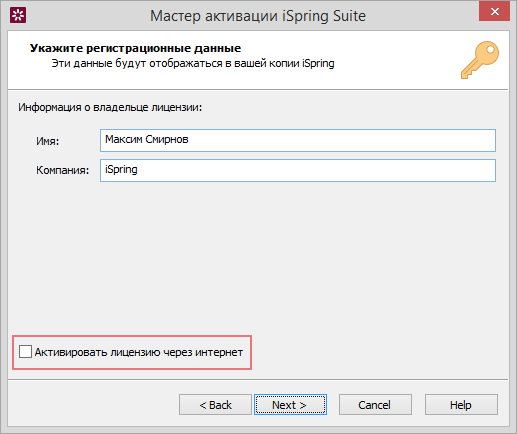517x434 pixels.
Task: Go to the previous step with Back
Action: (x=215, y=405)
